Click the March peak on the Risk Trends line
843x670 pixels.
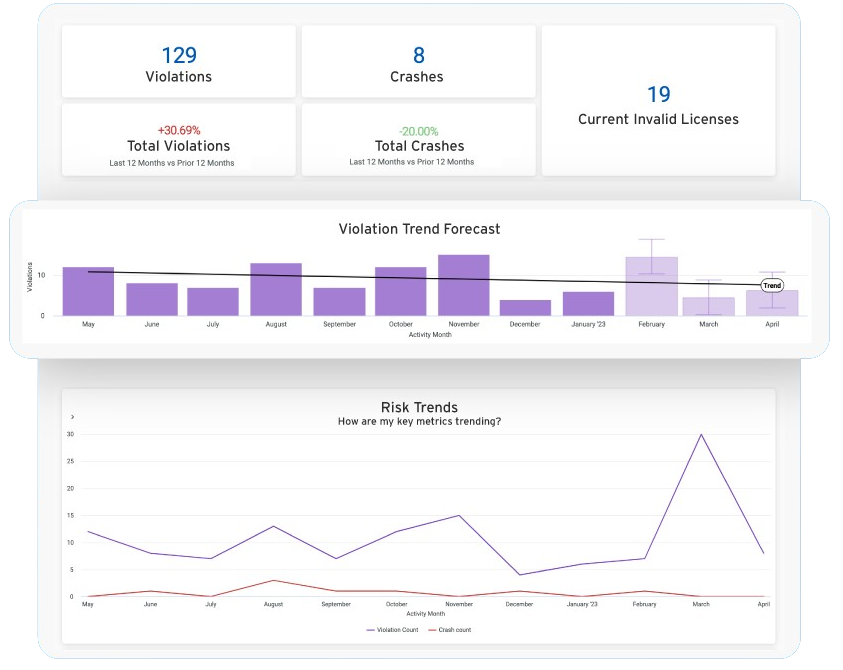point(700,435)
